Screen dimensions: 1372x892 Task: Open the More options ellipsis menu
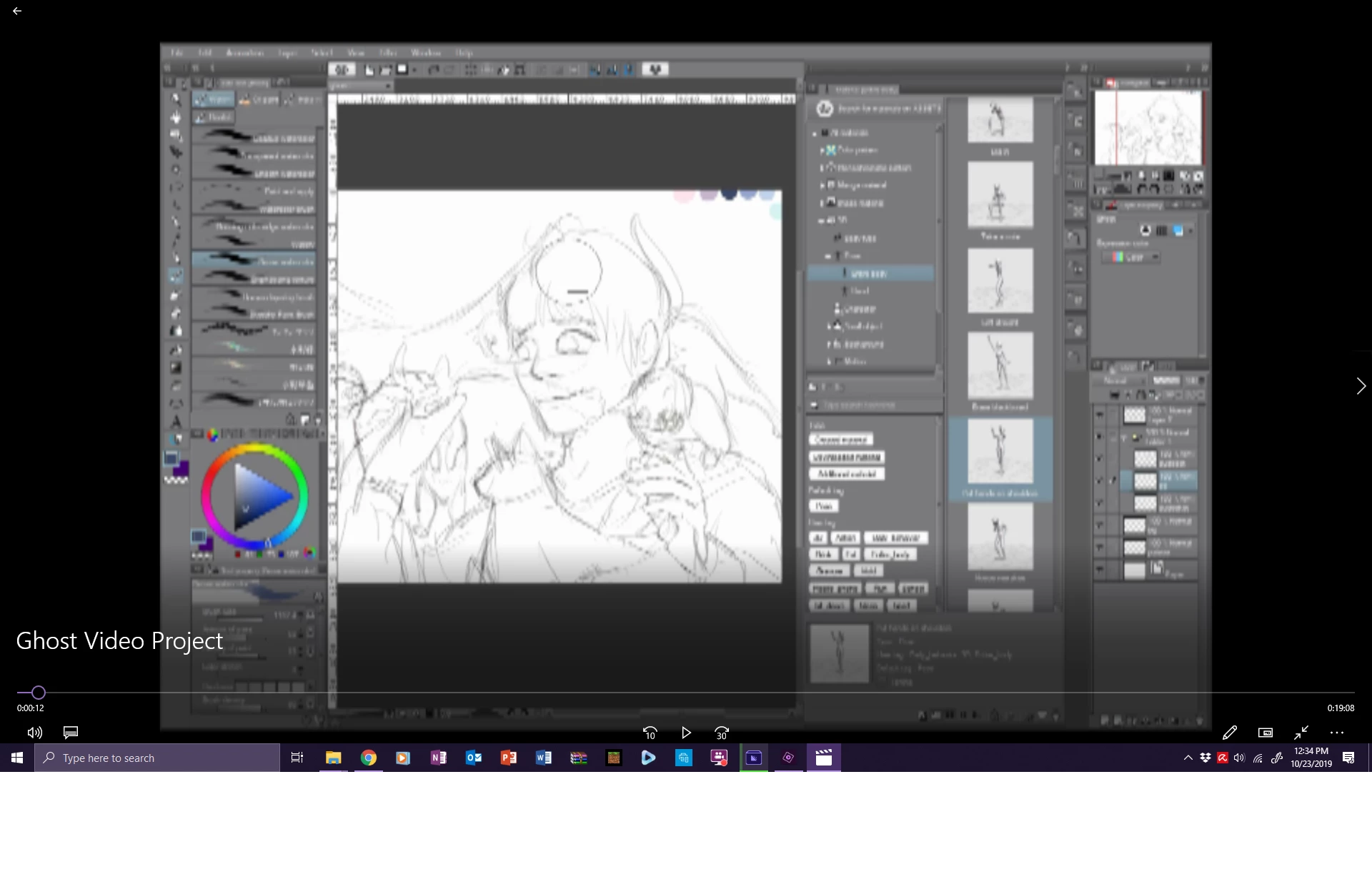click(x=1337, y=733)
